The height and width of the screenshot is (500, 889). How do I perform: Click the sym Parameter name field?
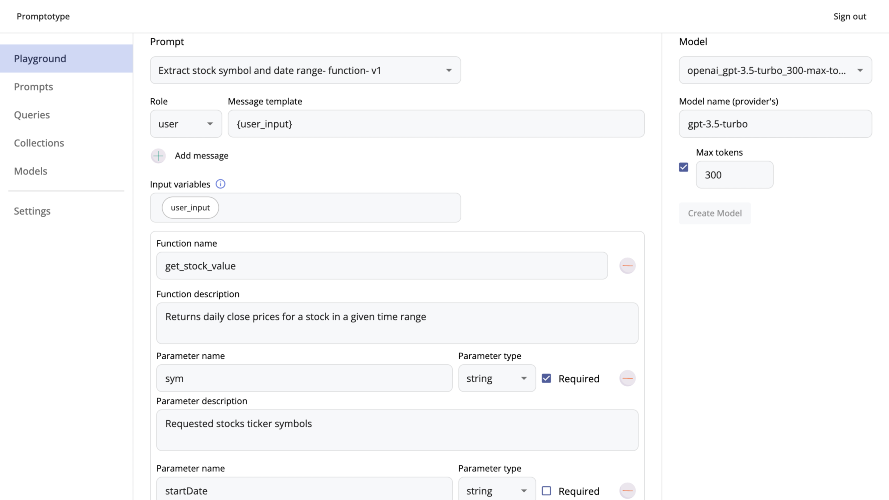click(304, 378)
